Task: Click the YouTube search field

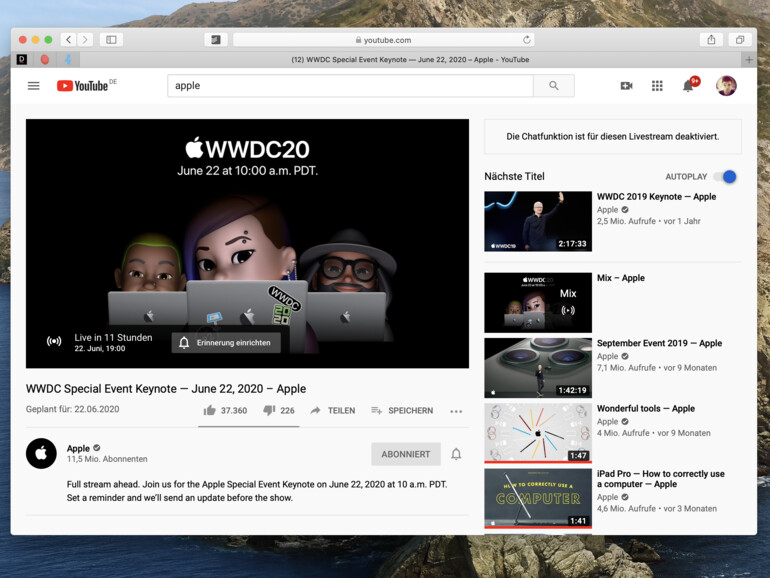Action: pyautogui.click(x=350, y=86)
